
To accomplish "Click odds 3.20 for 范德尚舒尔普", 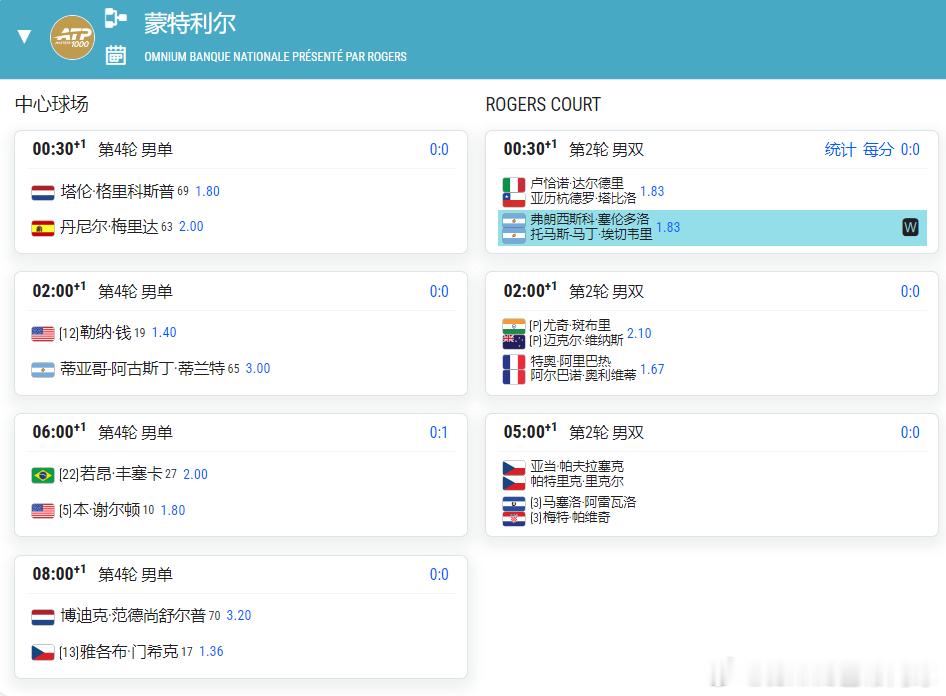I will click(239, 615).
